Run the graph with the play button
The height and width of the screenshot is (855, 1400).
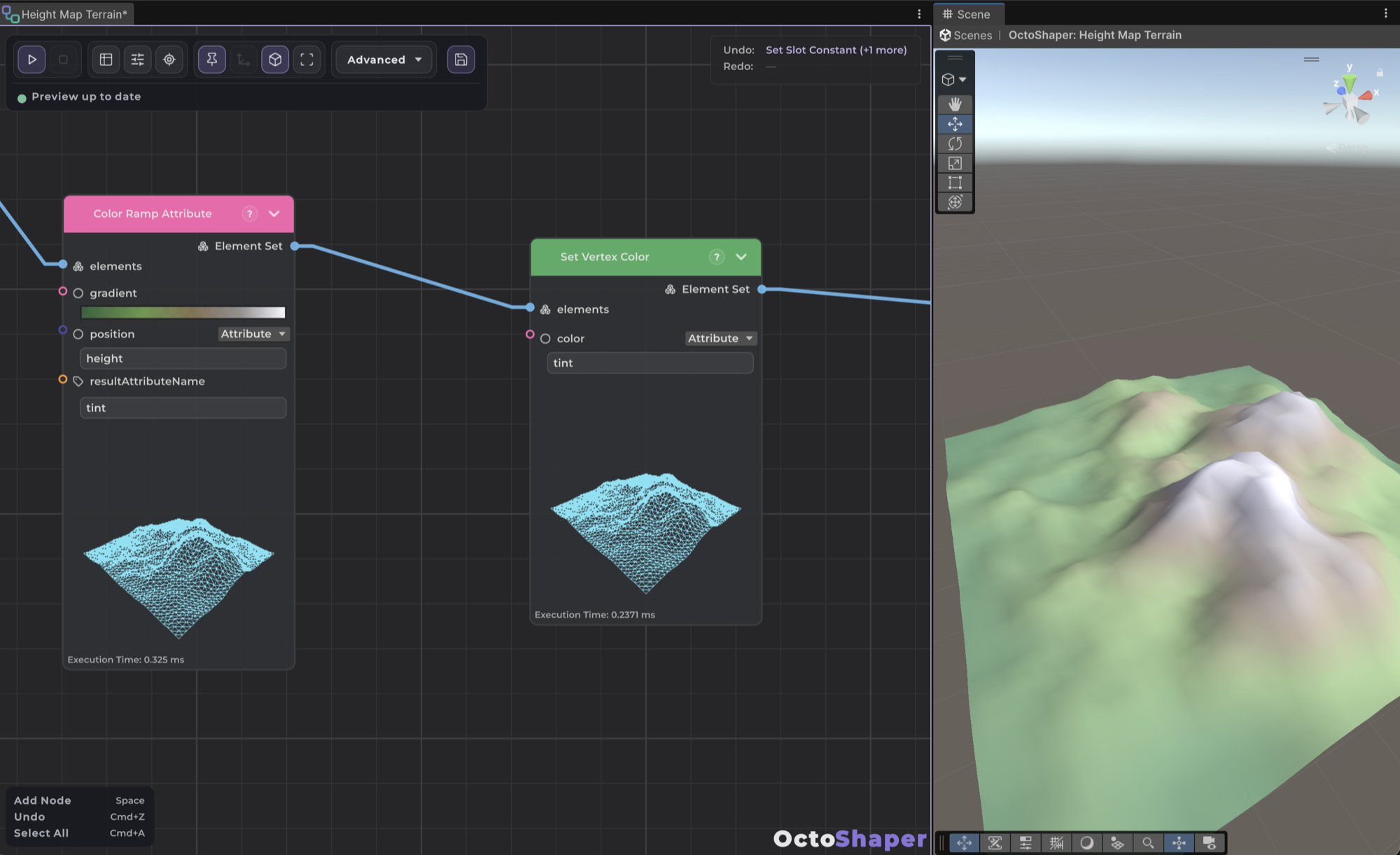point(32,60)
